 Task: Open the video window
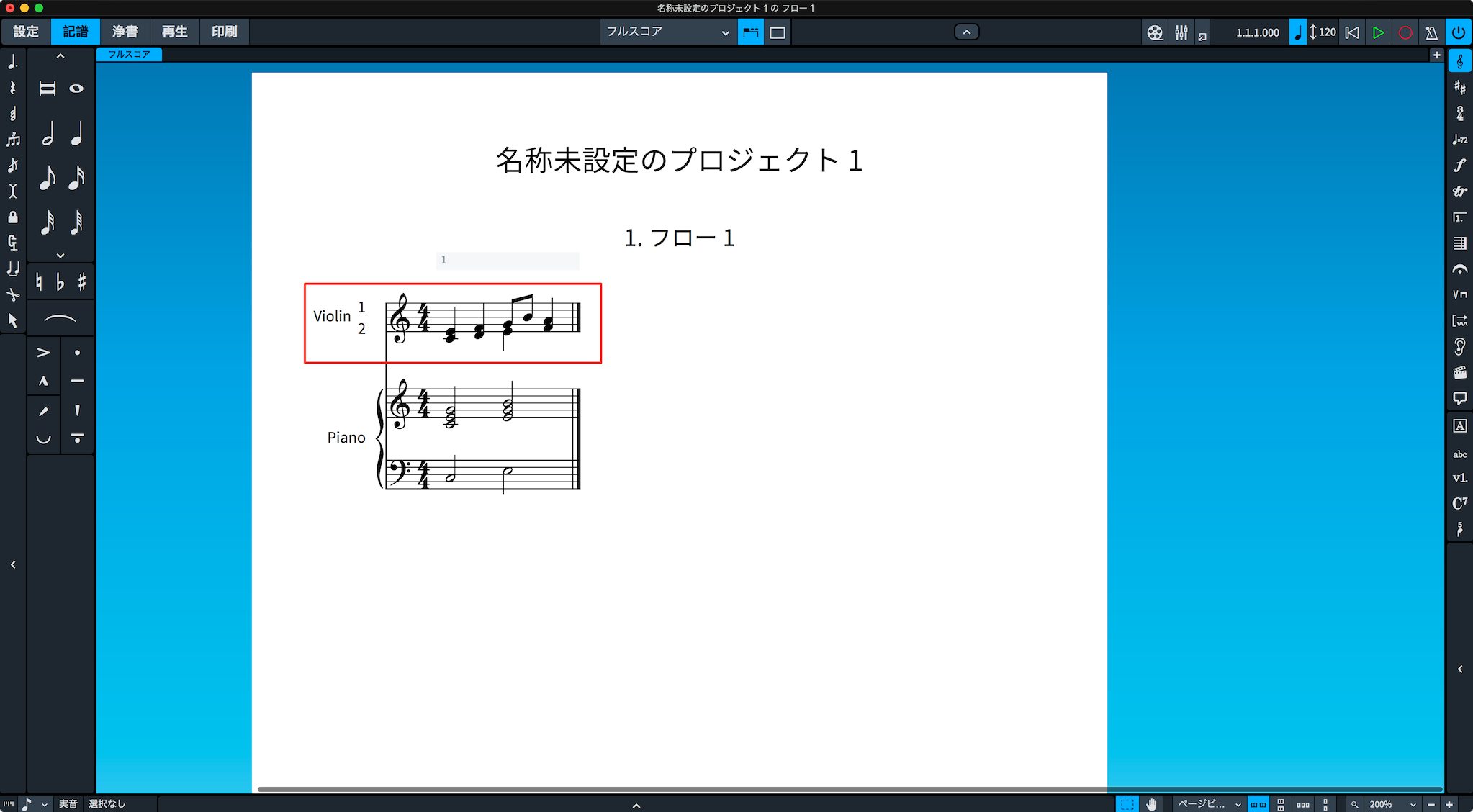click(1155, 32)
